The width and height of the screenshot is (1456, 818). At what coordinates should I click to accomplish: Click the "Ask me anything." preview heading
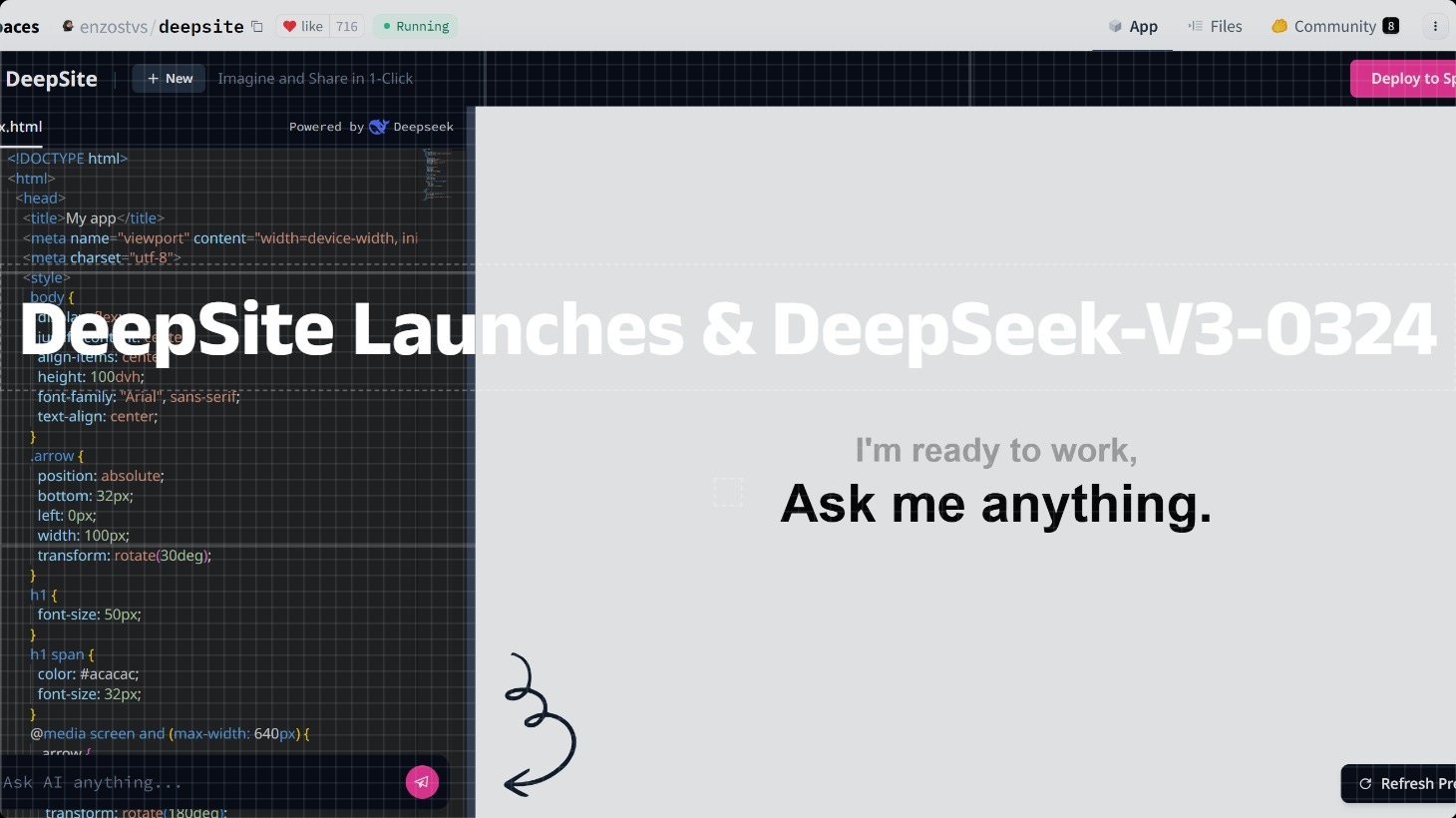click(996, 504)
